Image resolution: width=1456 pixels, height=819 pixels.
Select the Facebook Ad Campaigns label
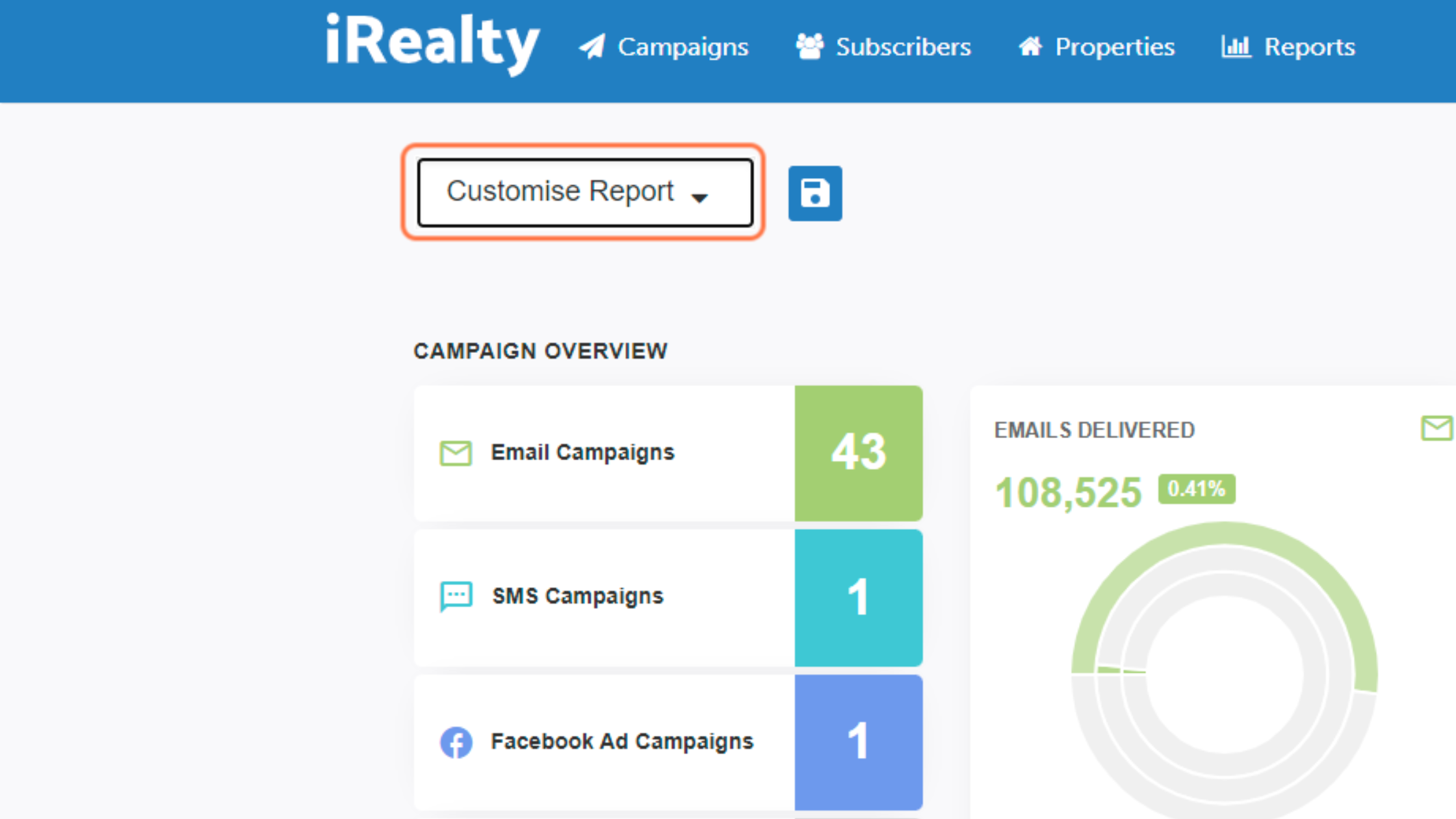click(x=622, y=742)
